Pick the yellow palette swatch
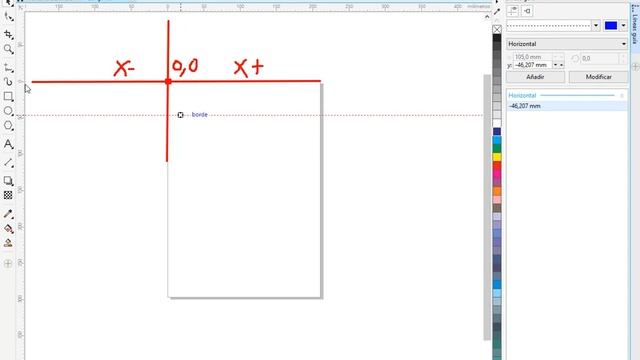The height and width of the screenshot is (360, 640). [x=497, y=157]
